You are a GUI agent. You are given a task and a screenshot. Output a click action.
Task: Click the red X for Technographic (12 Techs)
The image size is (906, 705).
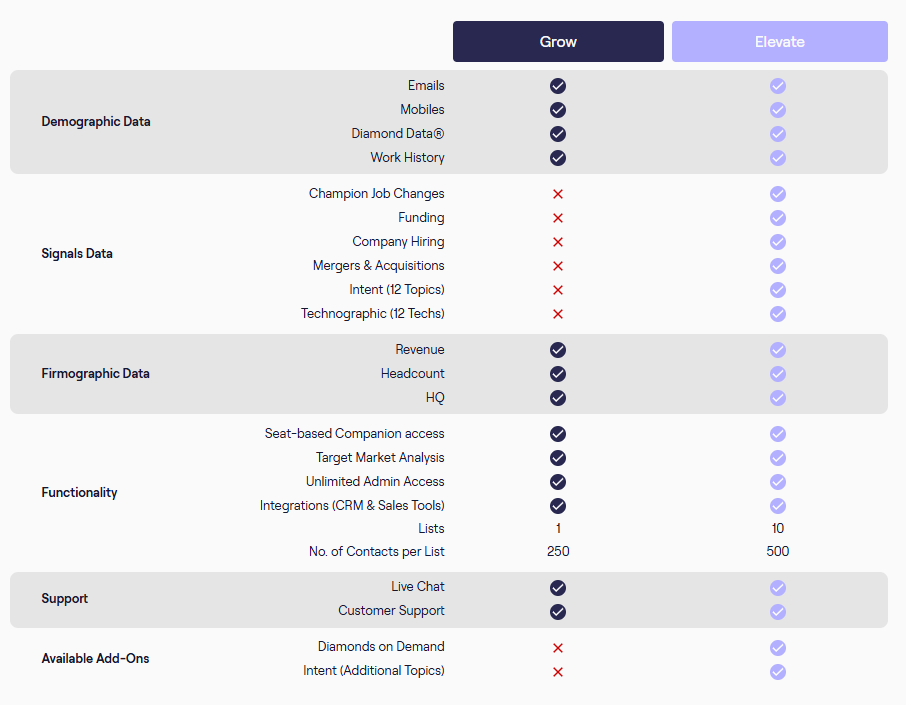pyautogui.click(x=558, y=314)
